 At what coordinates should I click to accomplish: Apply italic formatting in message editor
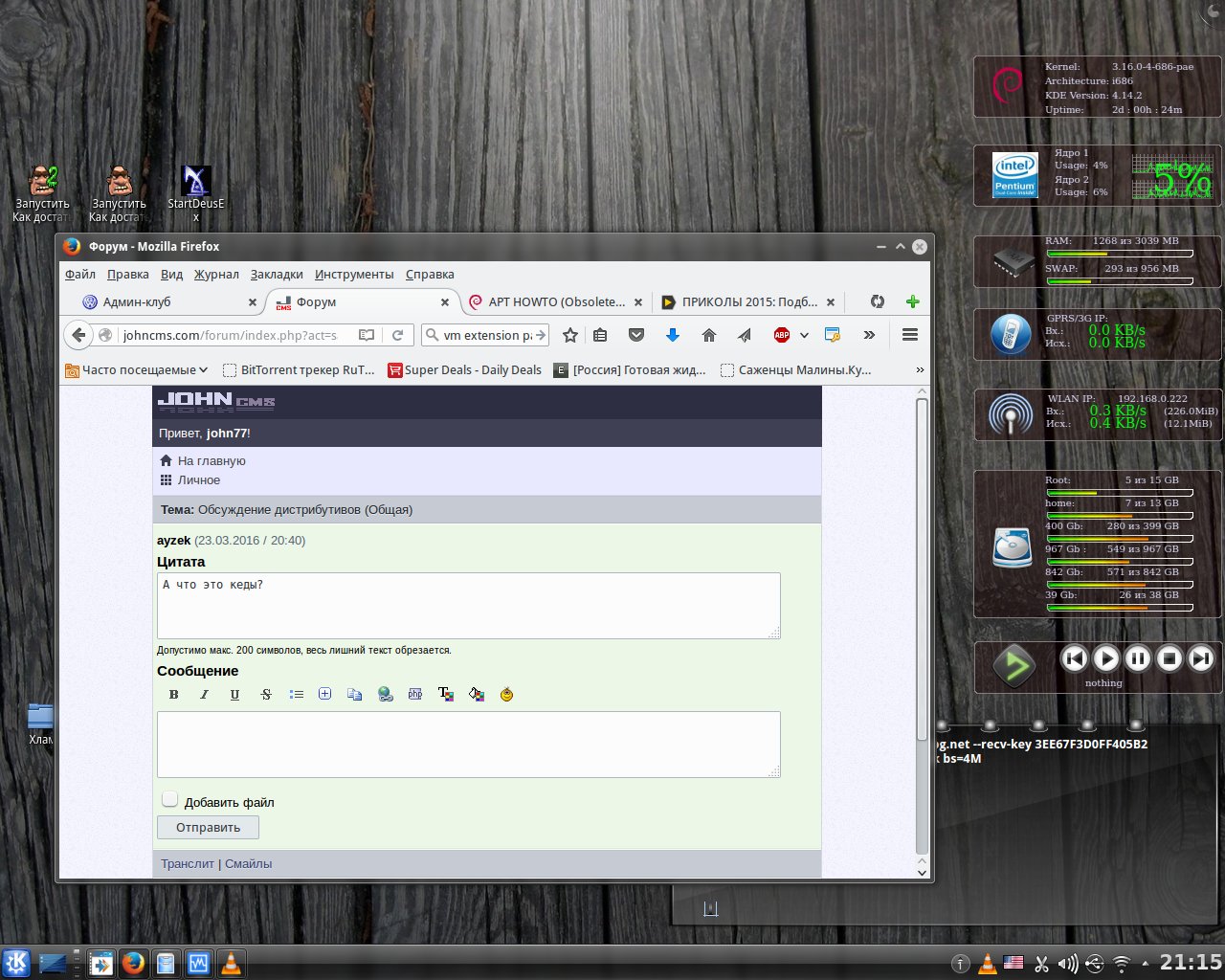tap(204, 695)
